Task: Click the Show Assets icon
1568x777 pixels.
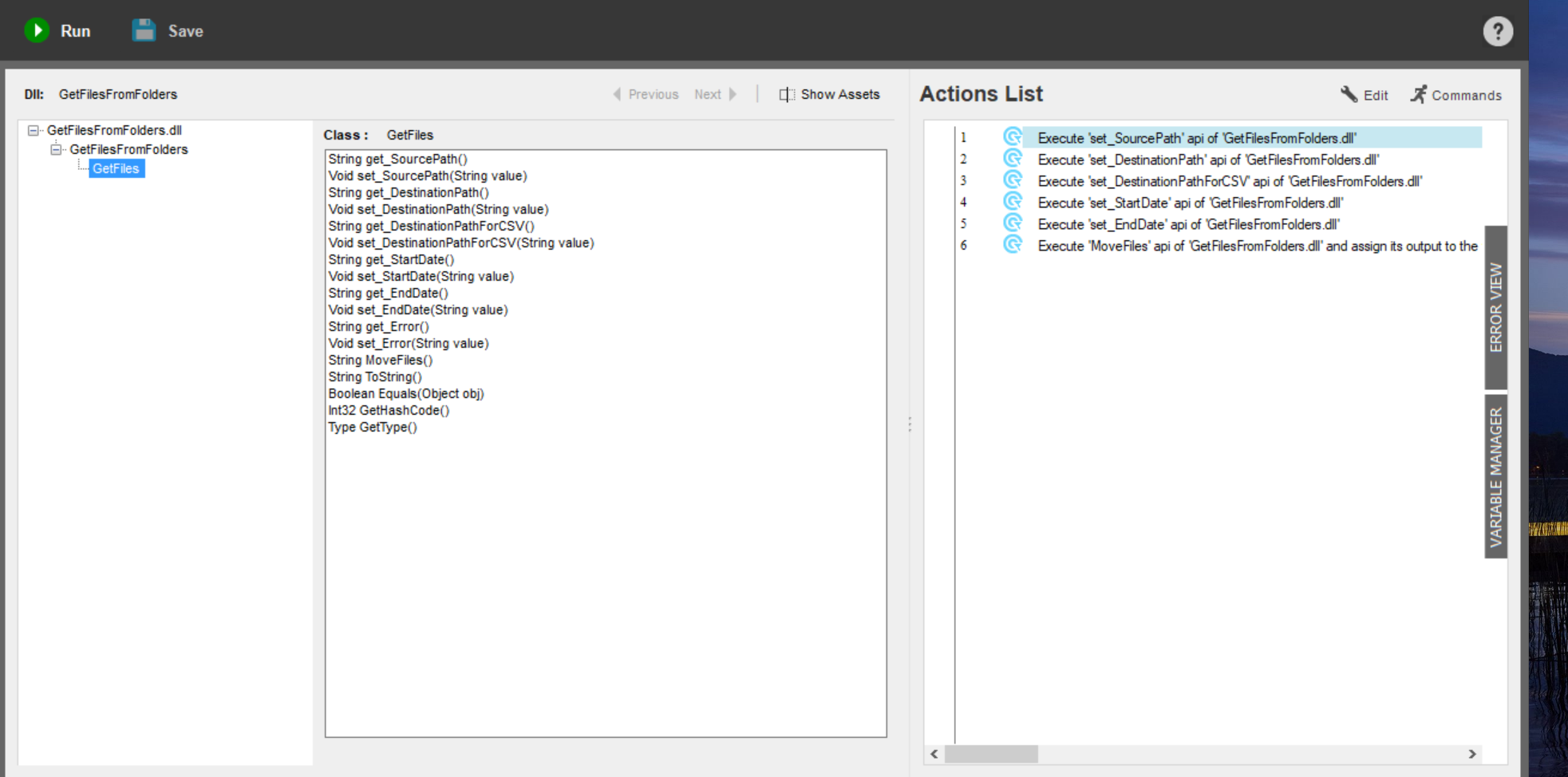Action: 787,95
